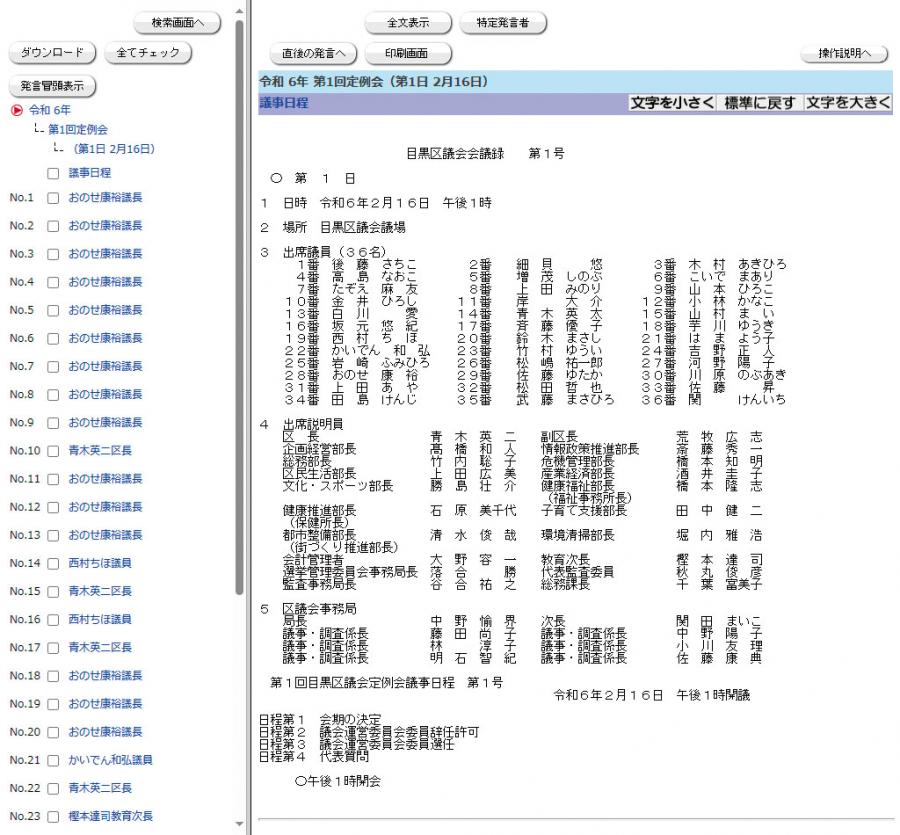The image size is (900, 835).
Task: Open the No.21 かいでん和弘議員 speech link
Action: point(110,760)
